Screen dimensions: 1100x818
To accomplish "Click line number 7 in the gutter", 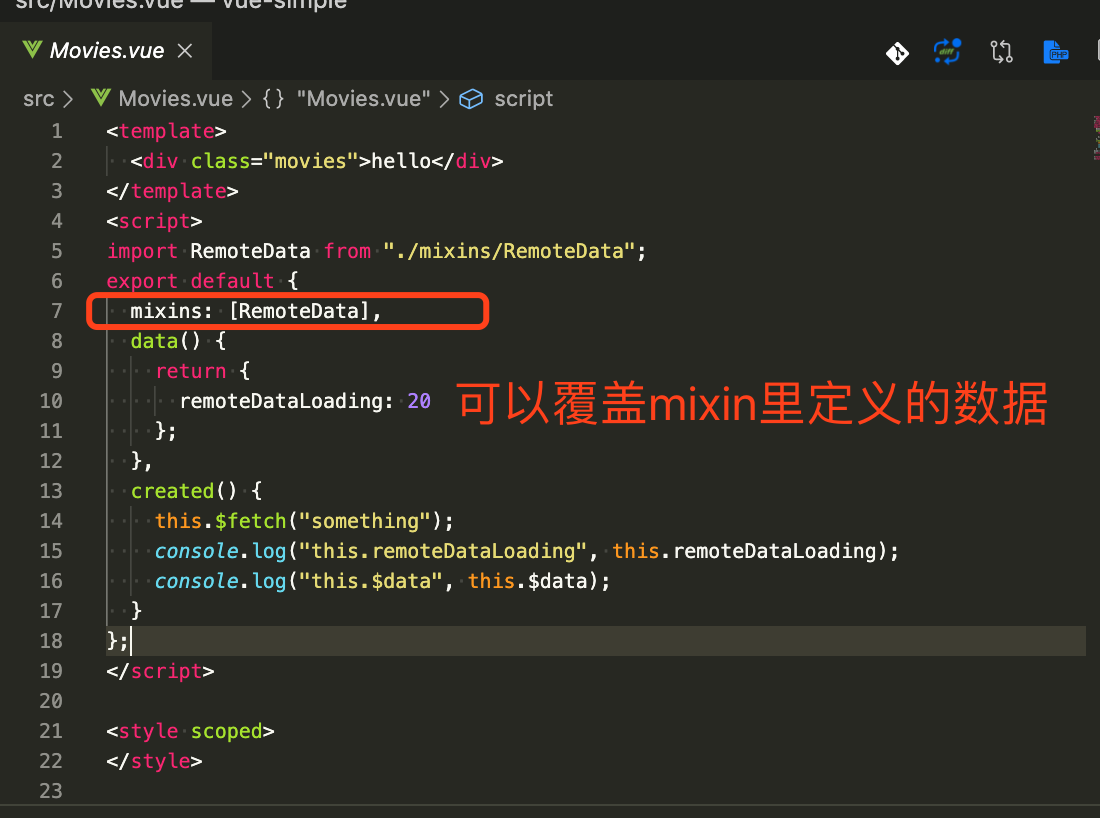I will (56, 311).
